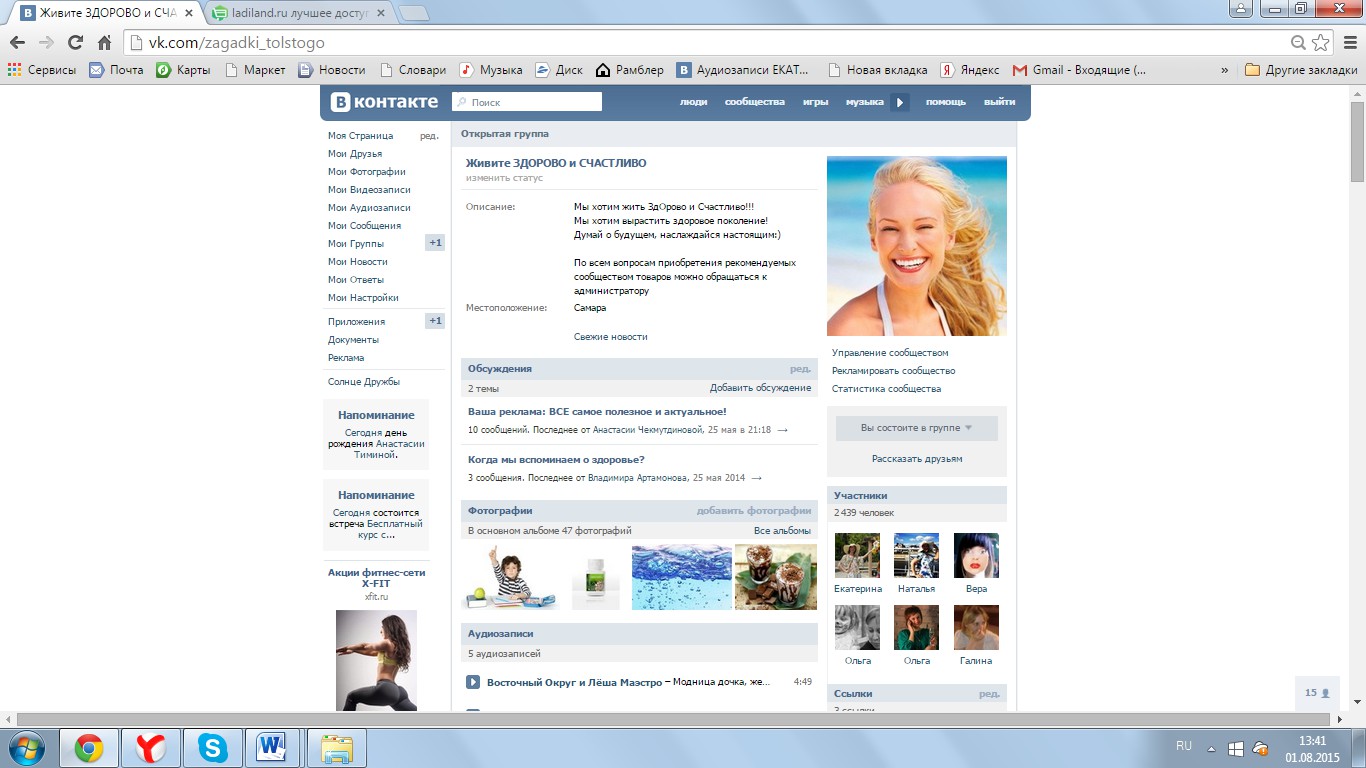The width and height of the screenshot is (1366, 768).
Task: Bookmark this page with the star icon
Action: pos(1321,43)
